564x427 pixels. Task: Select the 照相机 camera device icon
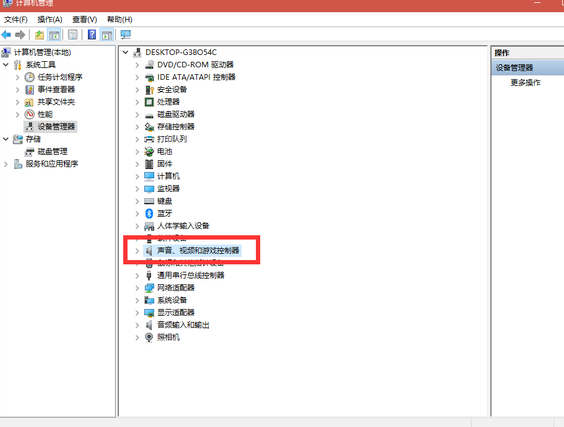[x=149, y=337]
